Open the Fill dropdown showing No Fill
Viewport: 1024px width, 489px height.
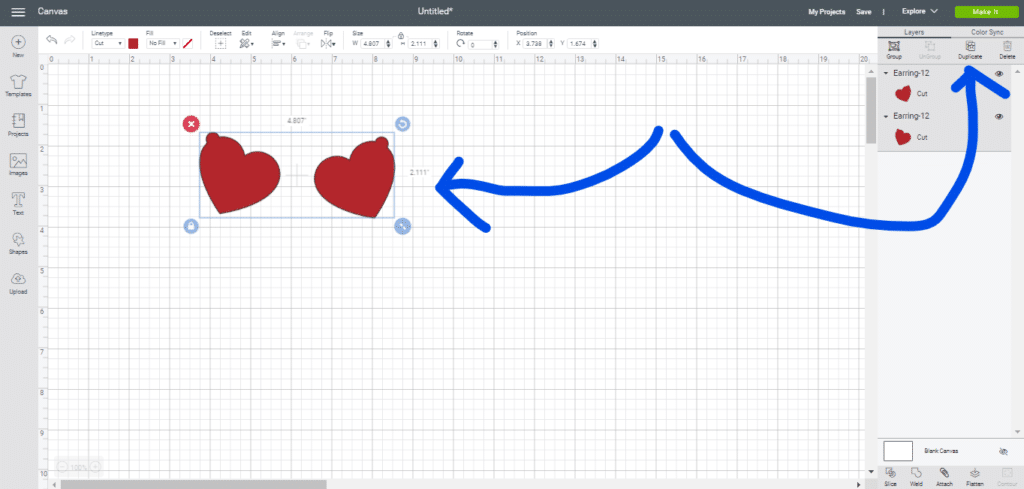click(x=161, y=44)
